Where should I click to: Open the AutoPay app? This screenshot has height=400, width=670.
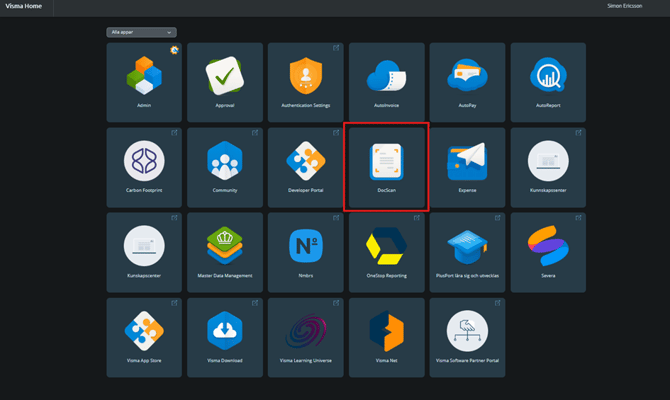coord(467,80)
